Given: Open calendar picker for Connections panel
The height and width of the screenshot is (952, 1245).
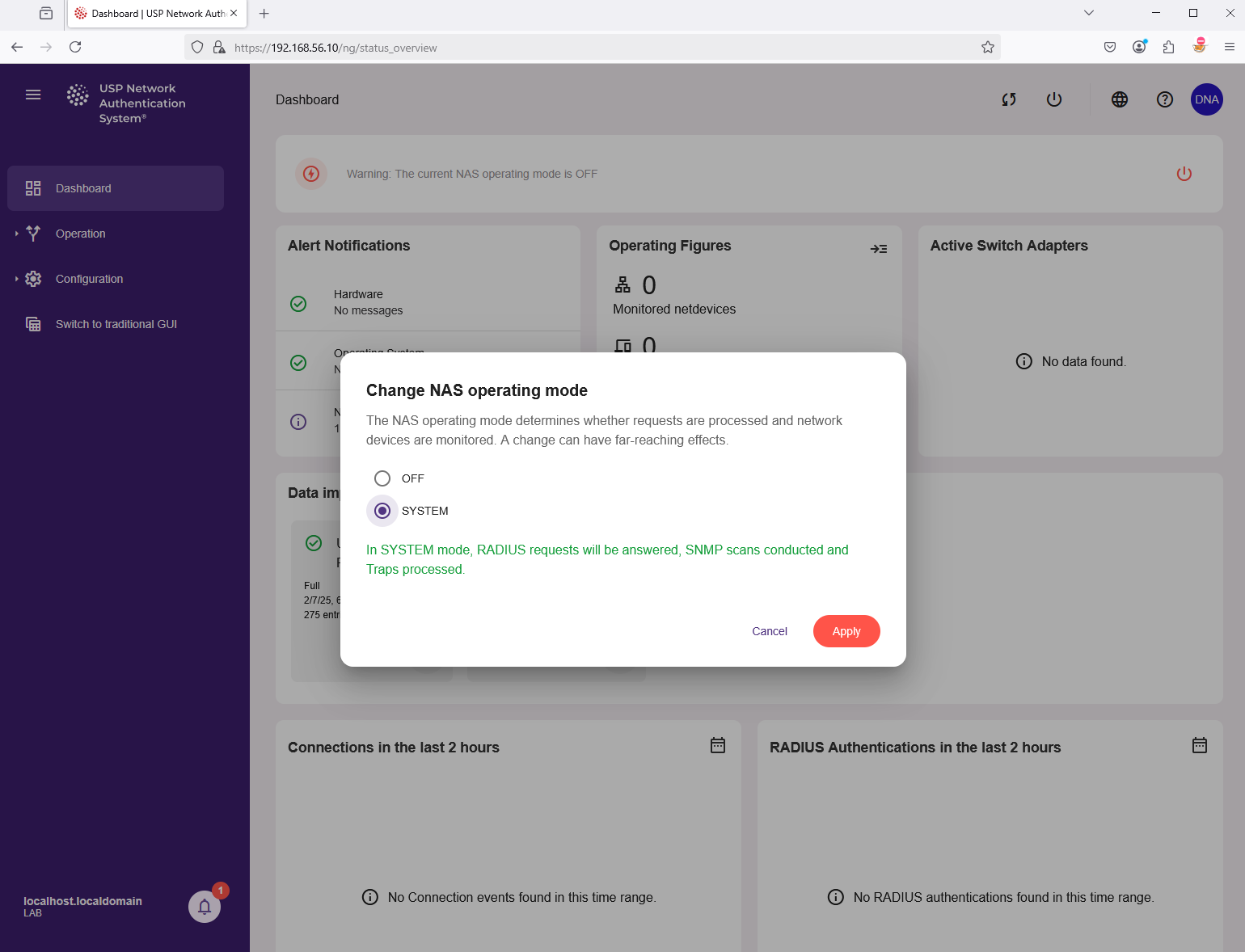Looking at the screenshot, I should coord(717,745).
